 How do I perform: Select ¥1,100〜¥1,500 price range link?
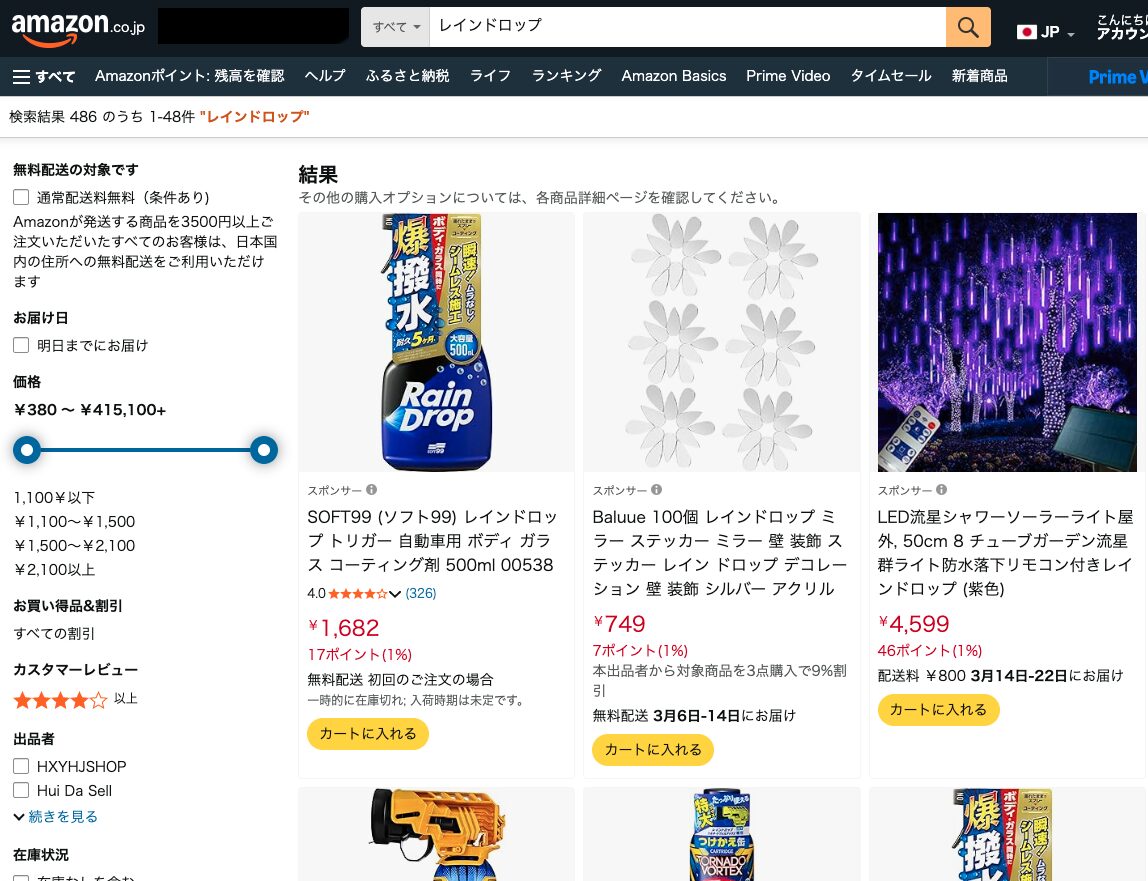tap(75, 521)
